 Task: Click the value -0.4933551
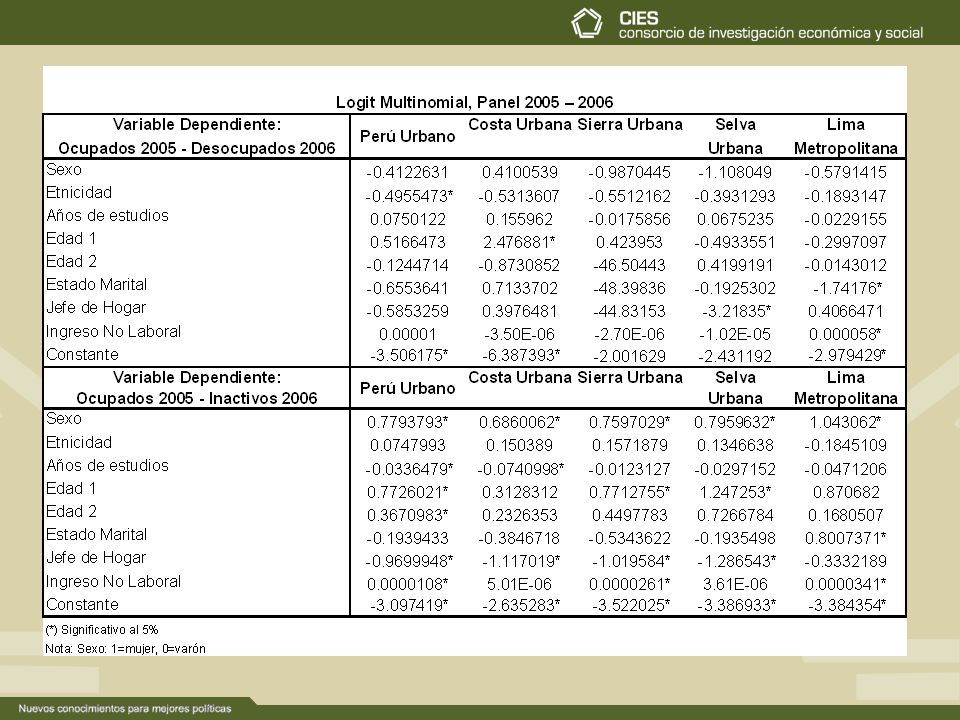coord(735,242)
